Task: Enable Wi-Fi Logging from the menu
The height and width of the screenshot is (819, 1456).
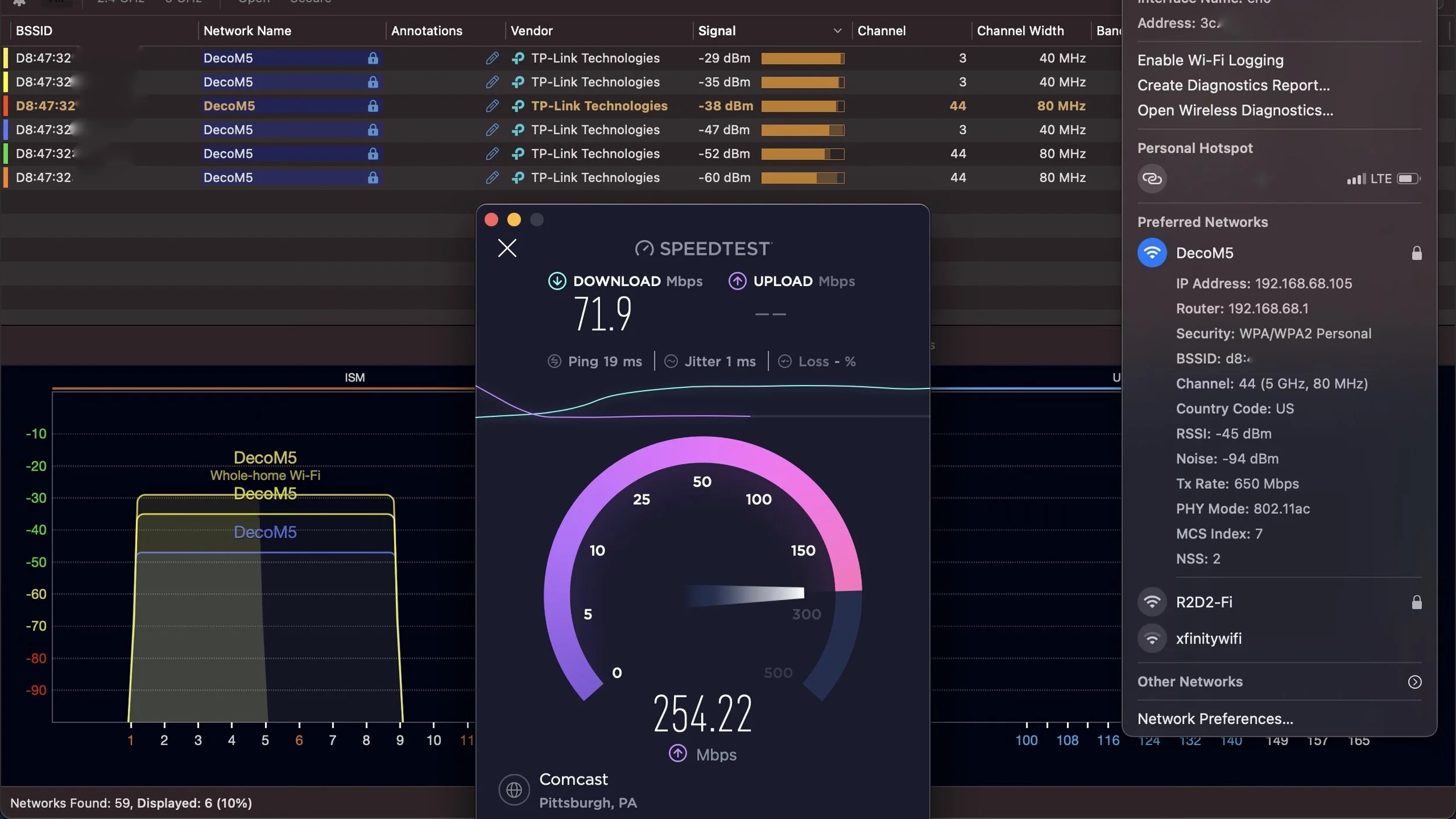Action: pos(1210,60)
